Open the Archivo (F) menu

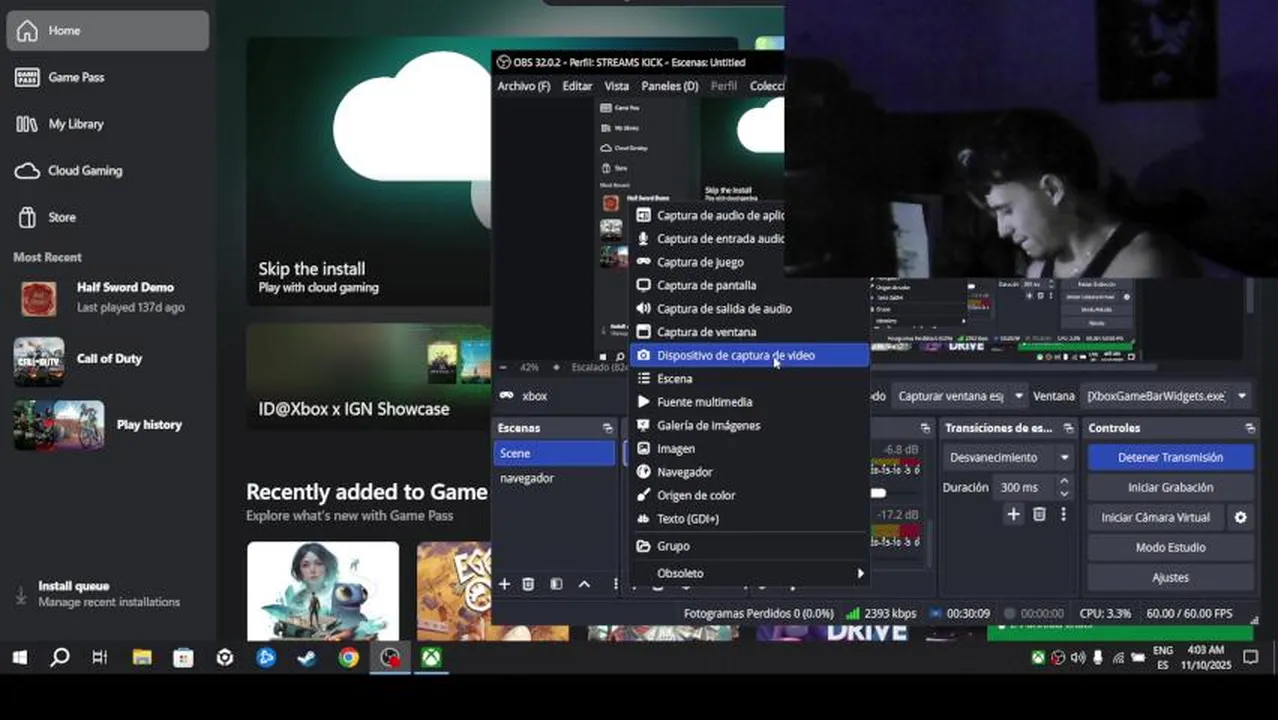(523, 86)
